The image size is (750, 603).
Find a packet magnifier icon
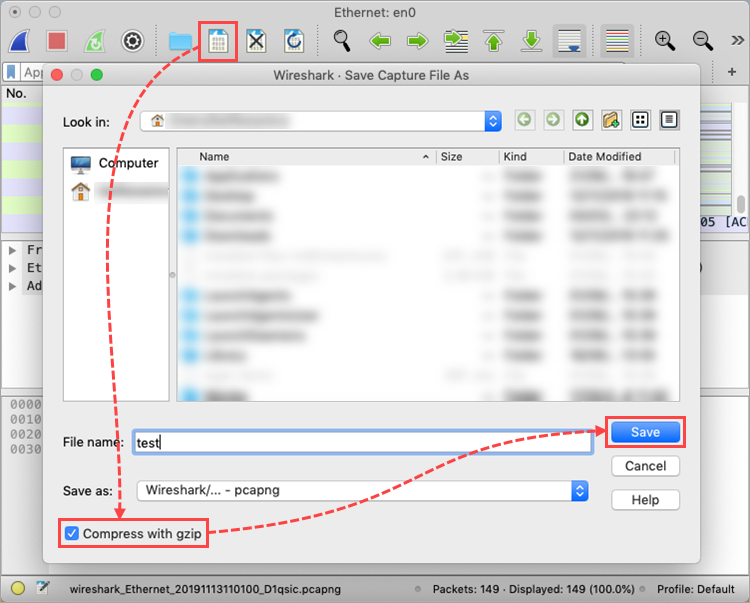[342, 41]
